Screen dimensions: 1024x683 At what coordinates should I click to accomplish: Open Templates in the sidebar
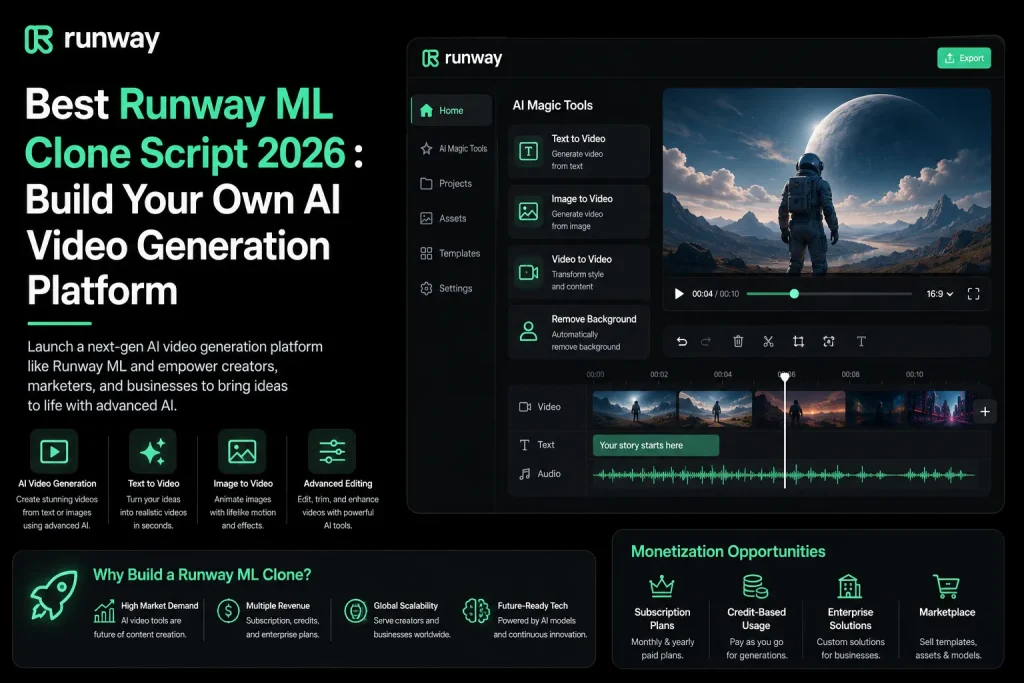click(450, 253)
